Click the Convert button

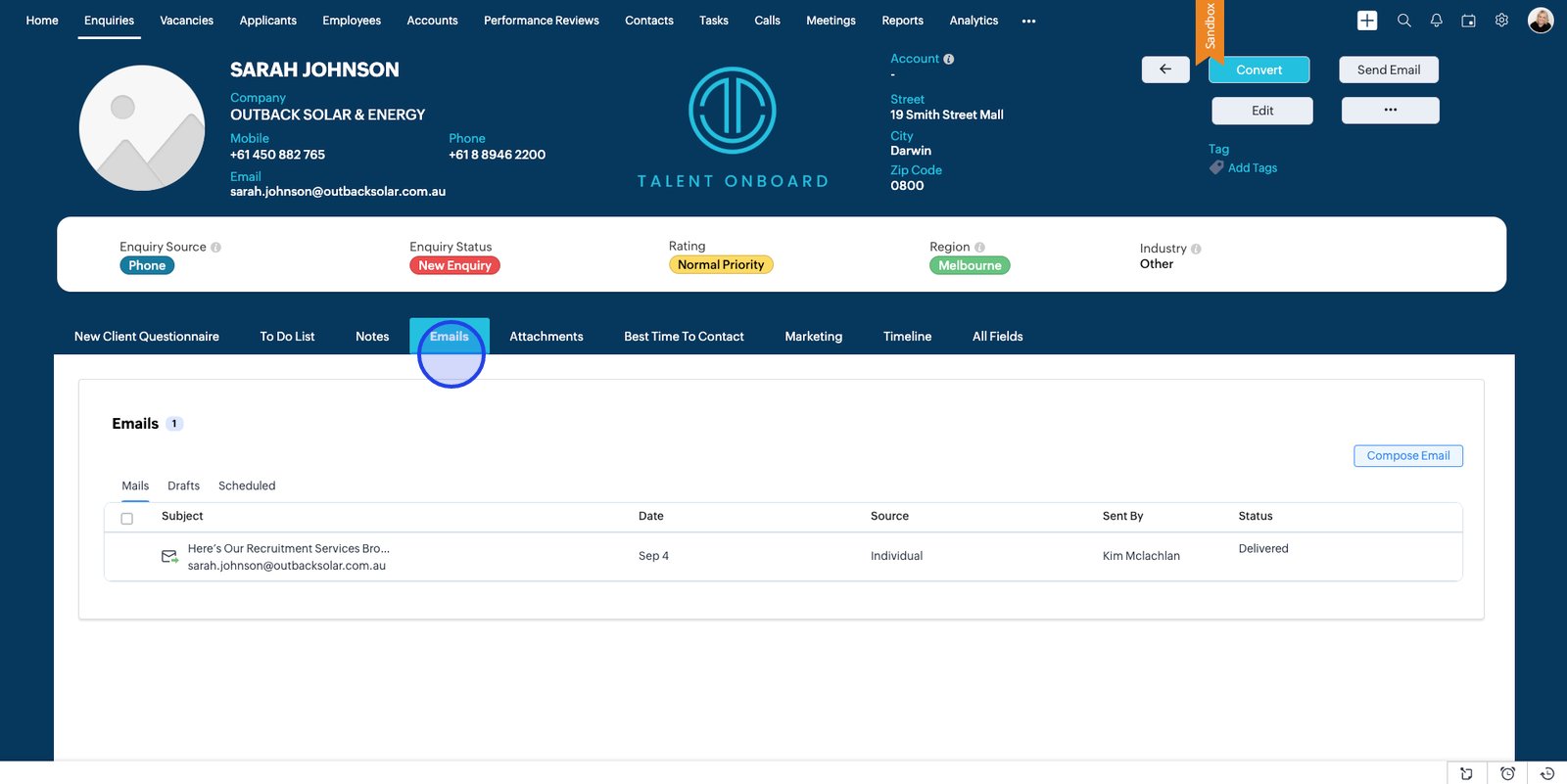tap(1258, 69)
